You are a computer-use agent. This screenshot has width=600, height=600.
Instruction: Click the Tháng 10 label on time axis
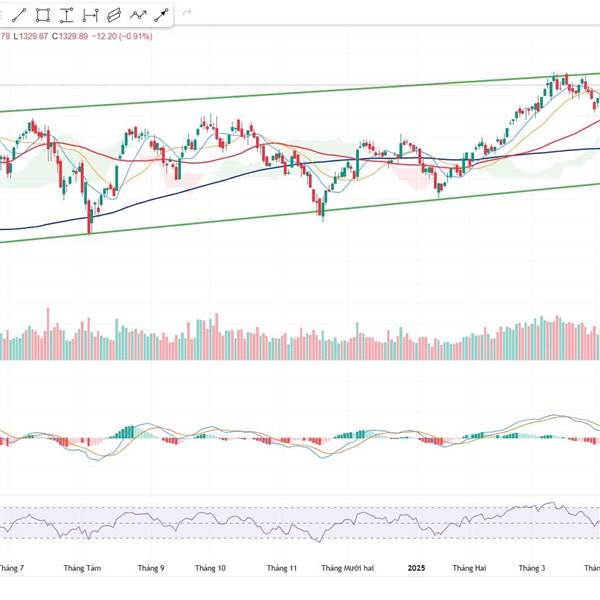(210, 568)
